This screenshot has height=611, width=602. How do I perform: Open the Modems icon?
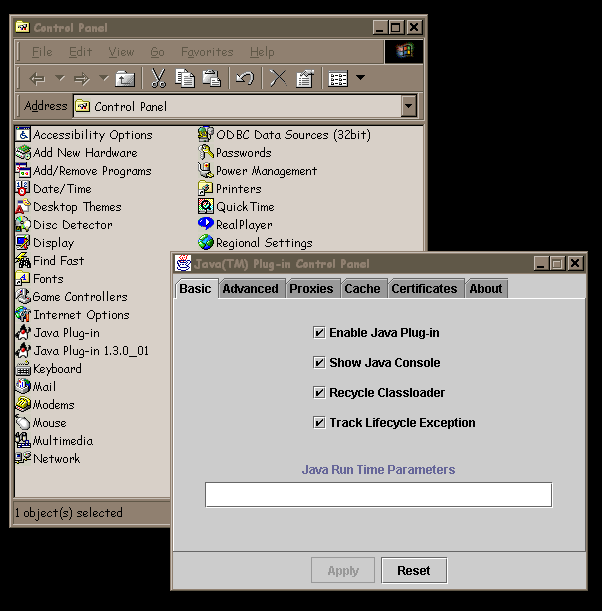[x=23, y=404]
